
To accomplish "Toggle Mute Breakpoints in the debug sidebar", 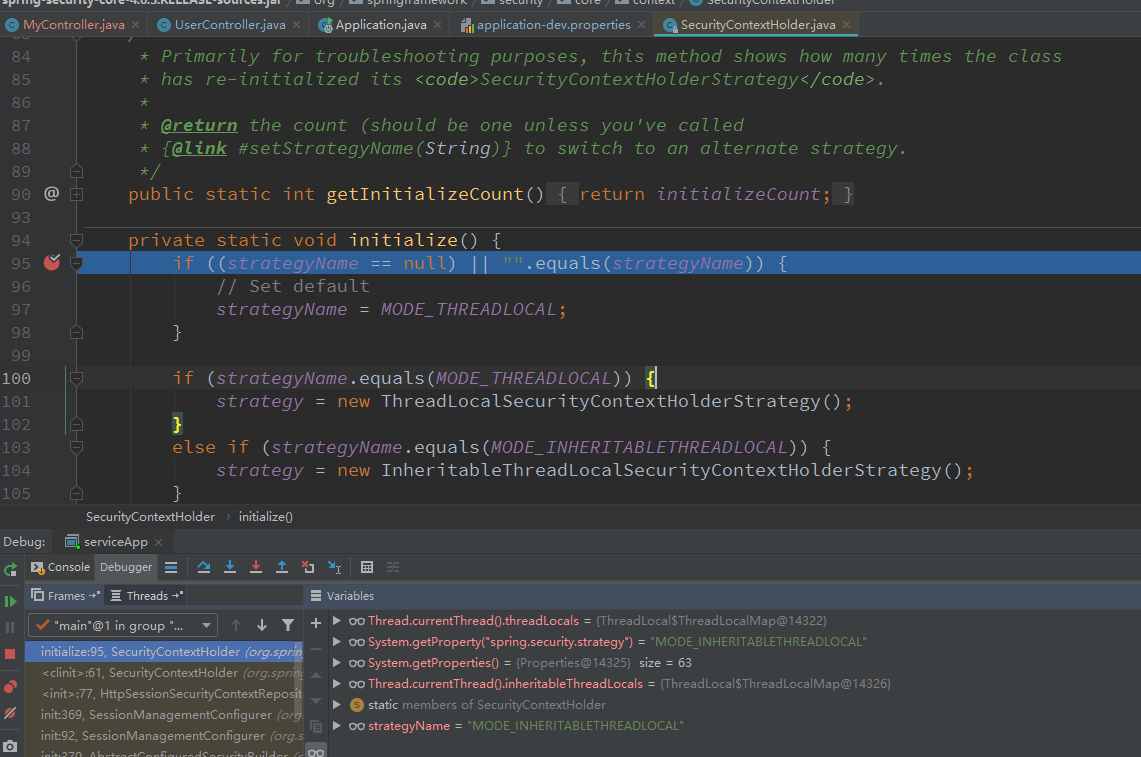I will click(10, 714).
